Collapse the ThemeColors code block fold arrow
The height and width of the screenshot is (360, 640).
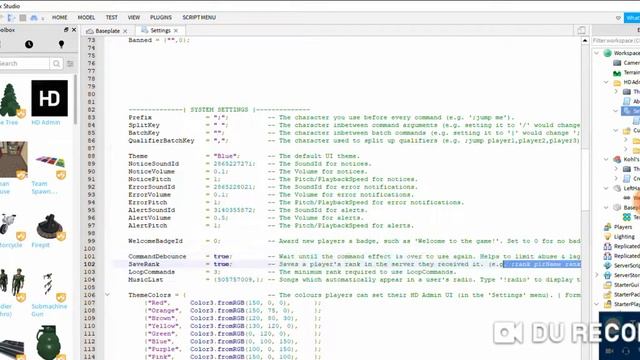point(107,295)
